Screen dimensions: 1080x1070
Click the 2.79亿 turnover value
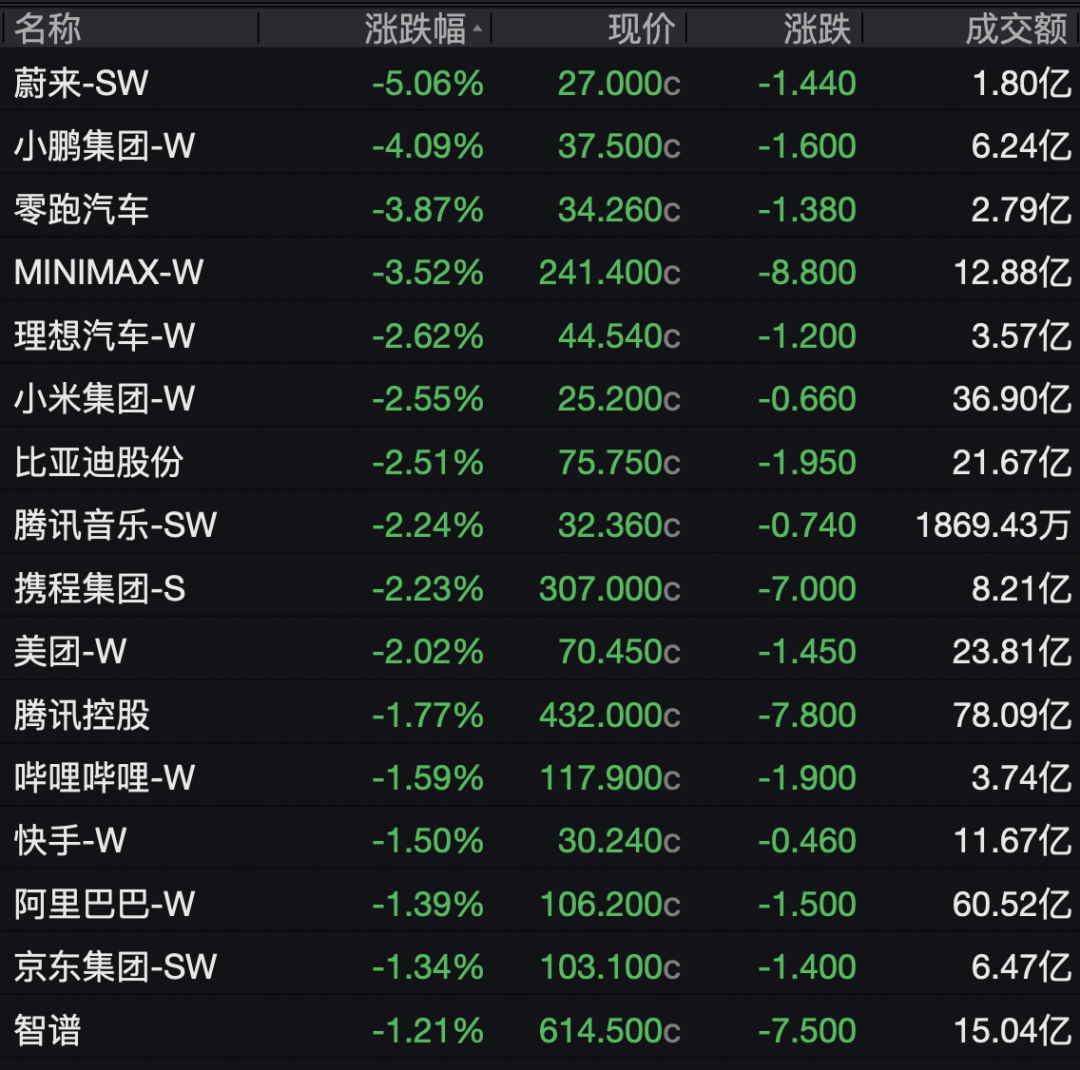click(x=1021, y=210)
